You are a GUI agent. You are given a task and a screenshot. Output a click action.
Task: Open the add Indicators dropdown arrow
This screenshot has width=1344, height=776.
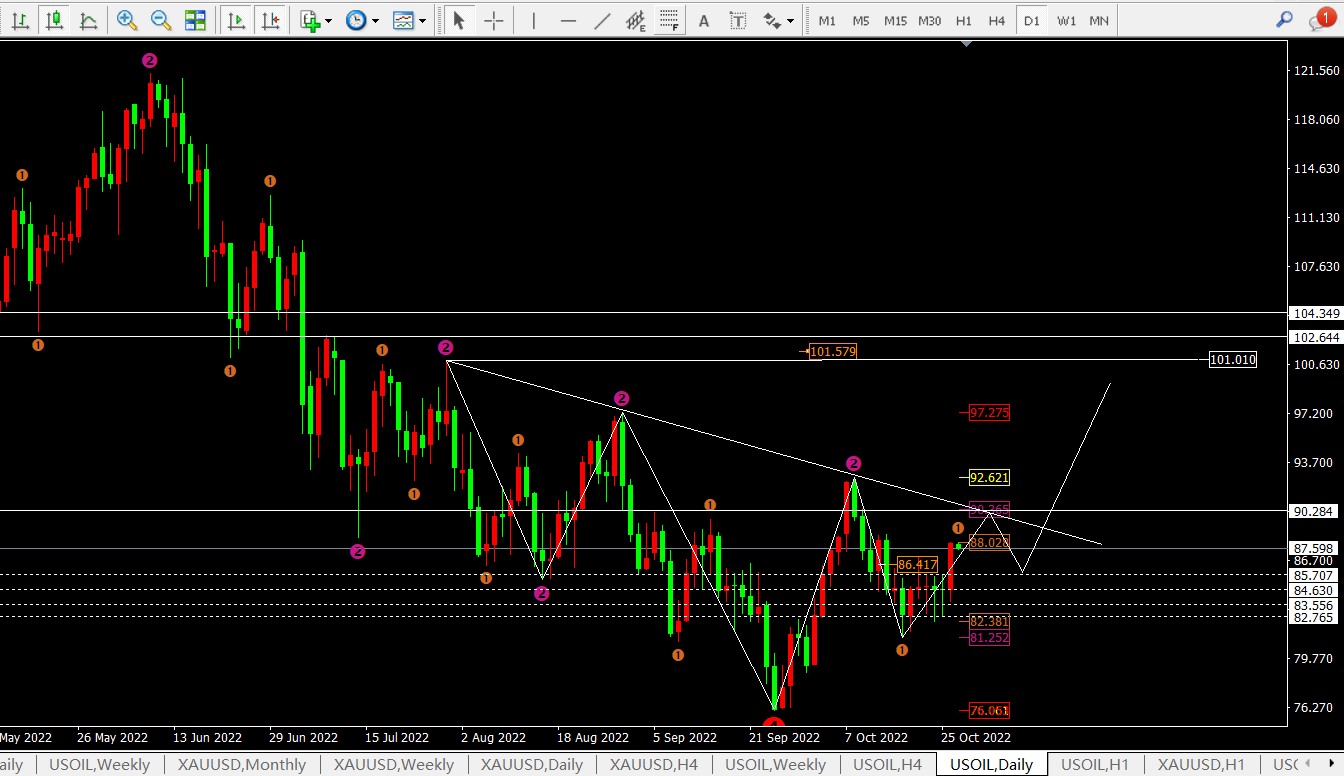coord(329,20)
